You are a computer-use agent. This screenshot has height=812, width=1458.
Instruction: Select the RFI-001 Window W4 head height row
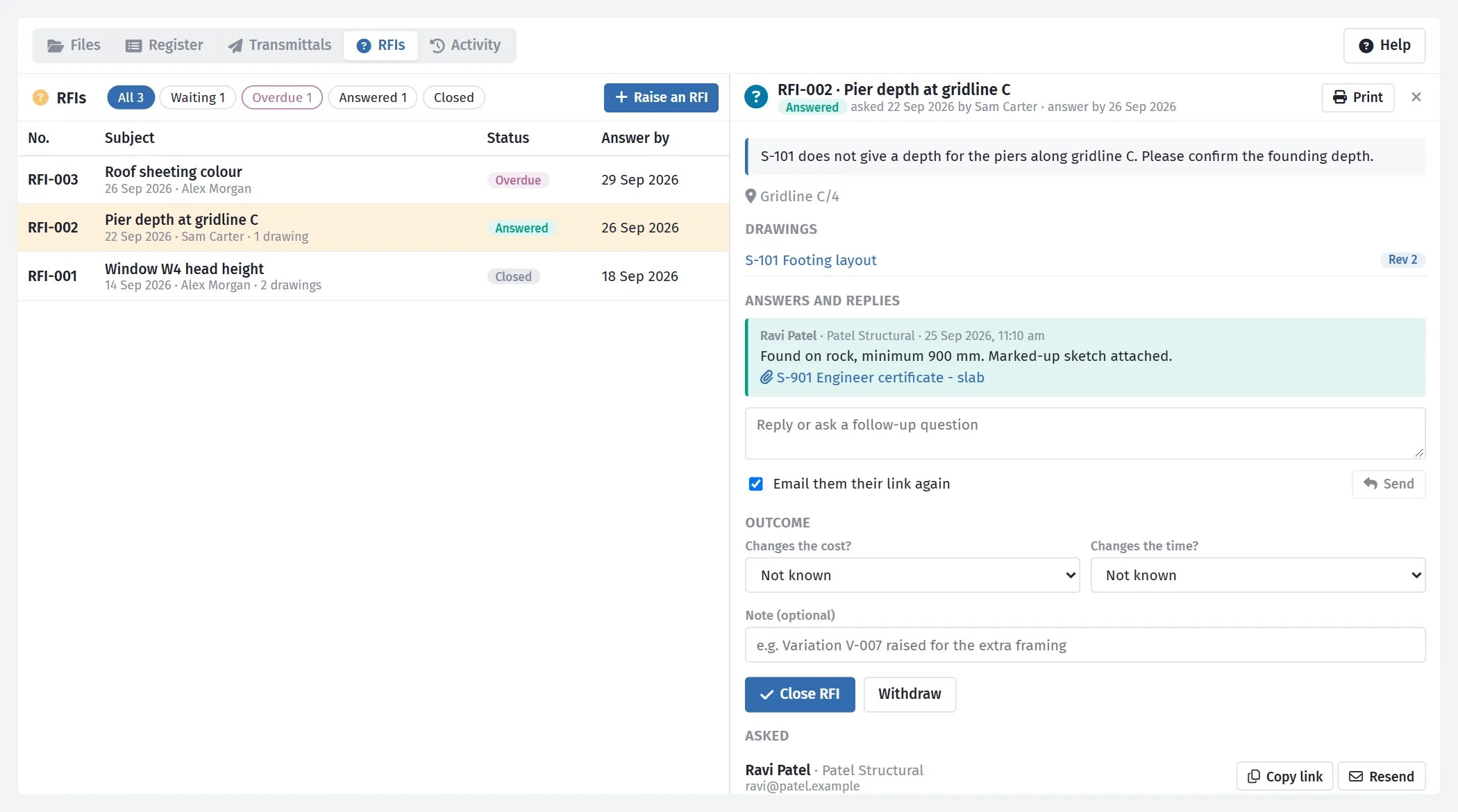click(x=374, y=276)
